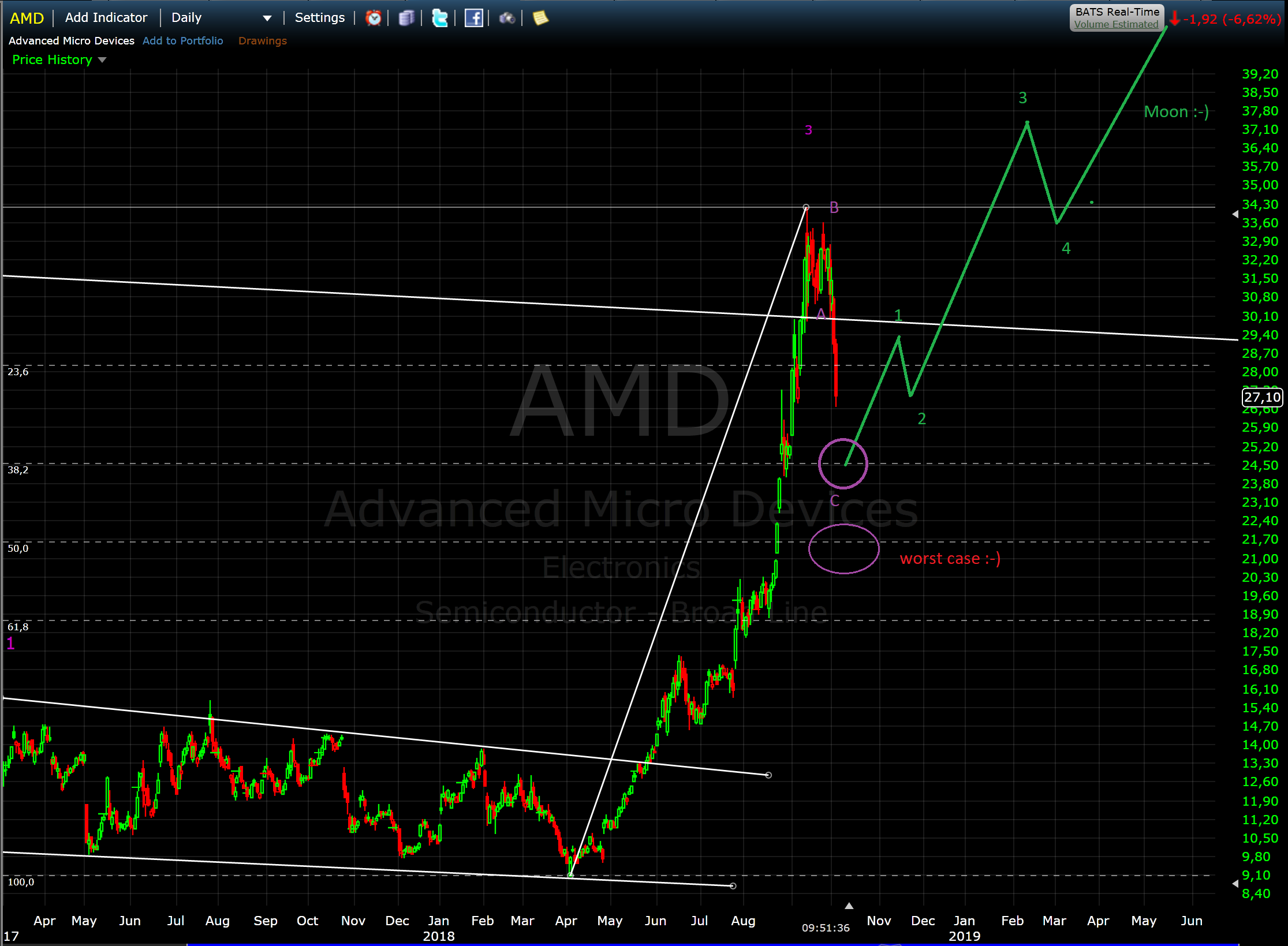This screenshot has width=1288, height=946.
Task: Click the Drawings link
Action: pos(262,41)
